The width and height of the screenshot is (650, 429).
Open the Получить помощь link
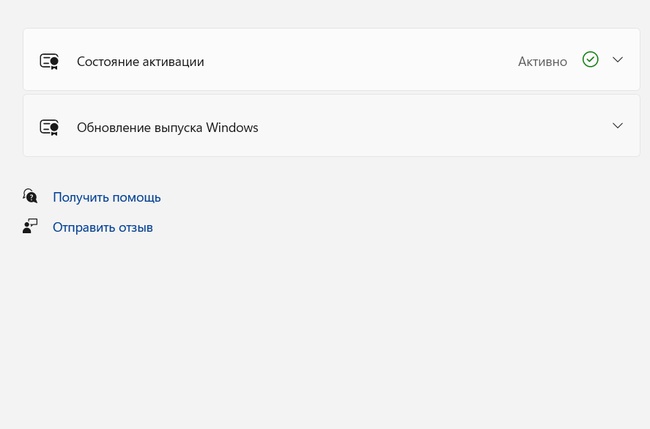click(107, 197)
